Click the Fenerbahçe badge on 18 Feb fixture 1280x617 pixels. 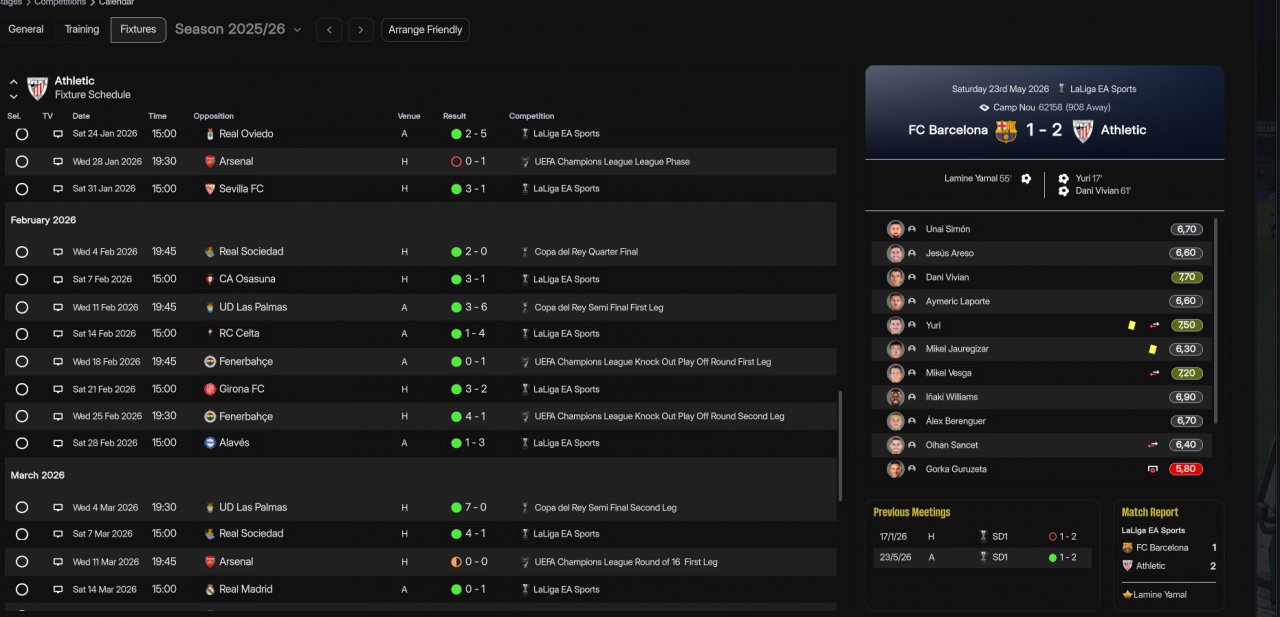[x=210, y=362]
